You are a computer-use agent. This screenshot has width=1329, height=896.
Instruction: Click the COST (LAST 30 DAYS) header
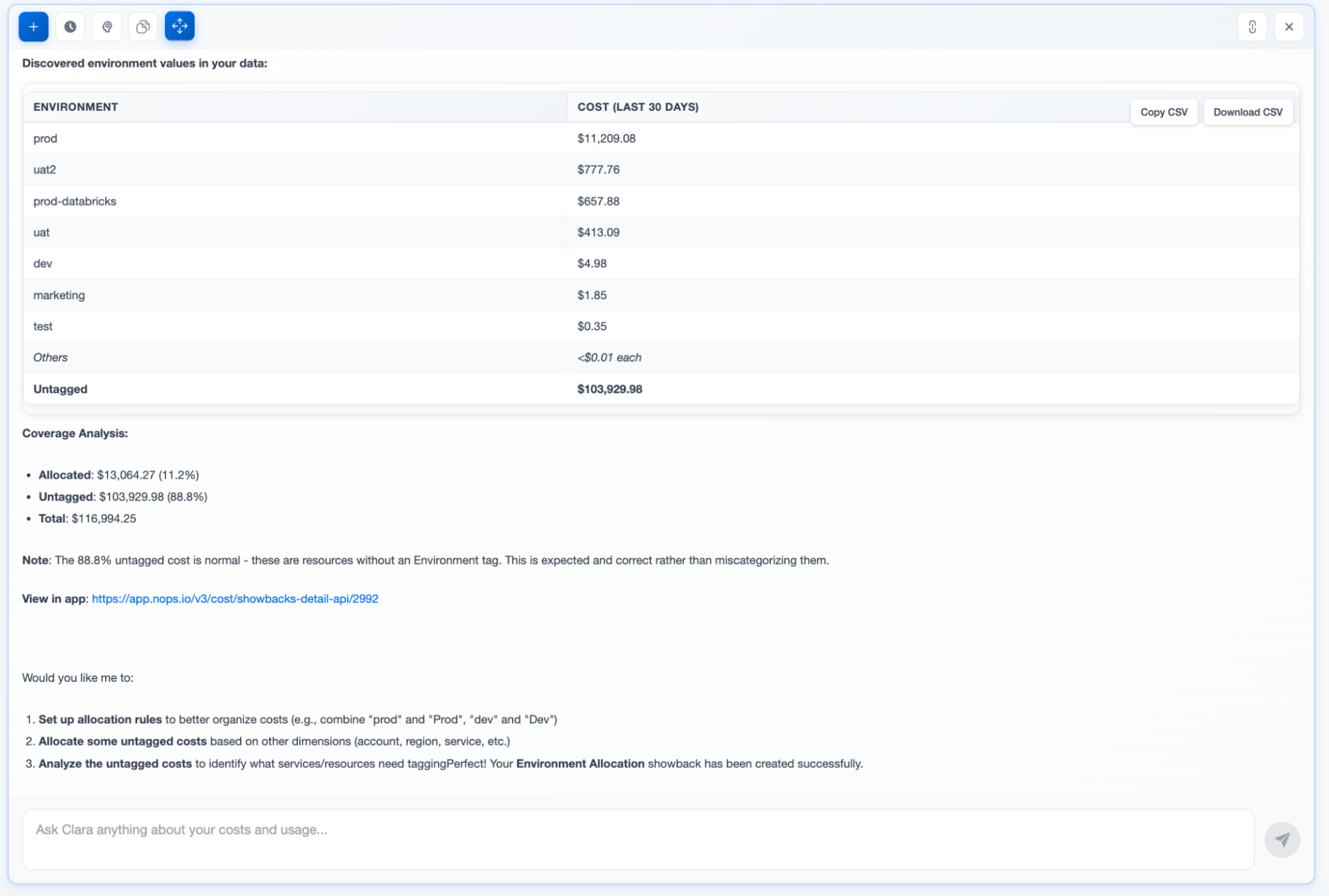(x=638, y=107)
